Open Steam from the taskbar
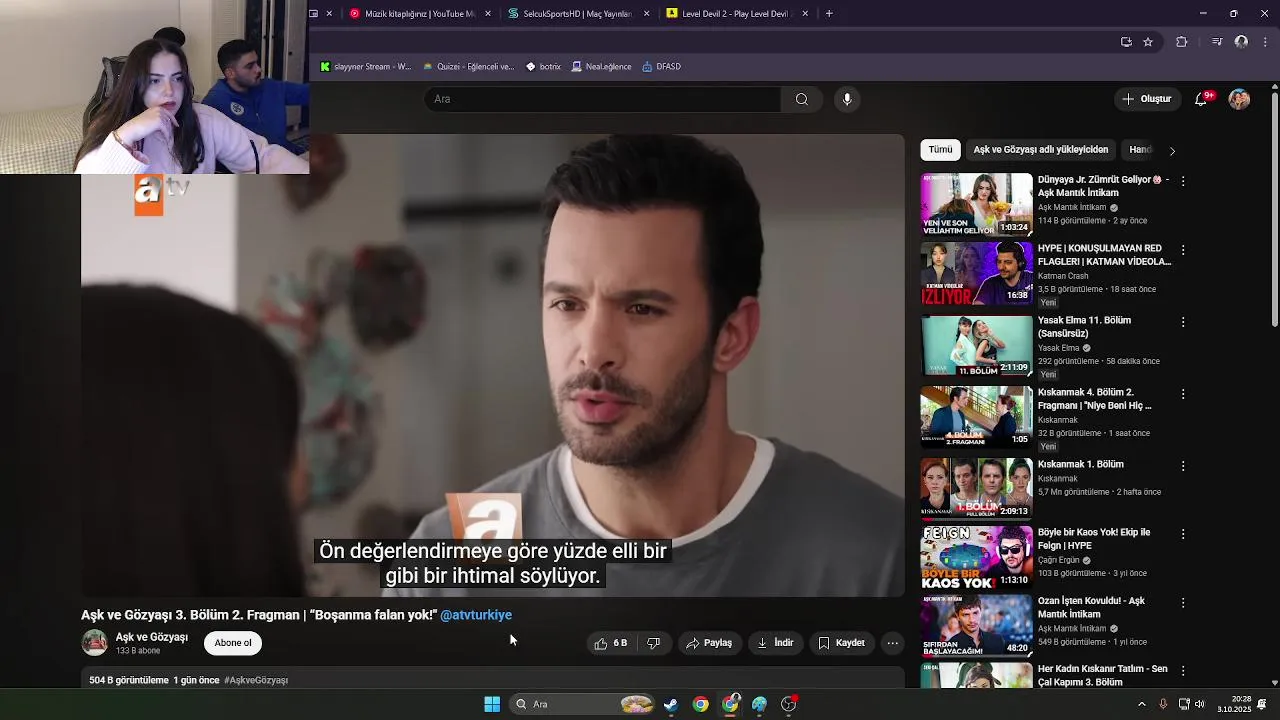This screenshot has width=1280, height=720. (x=671, y=704)
